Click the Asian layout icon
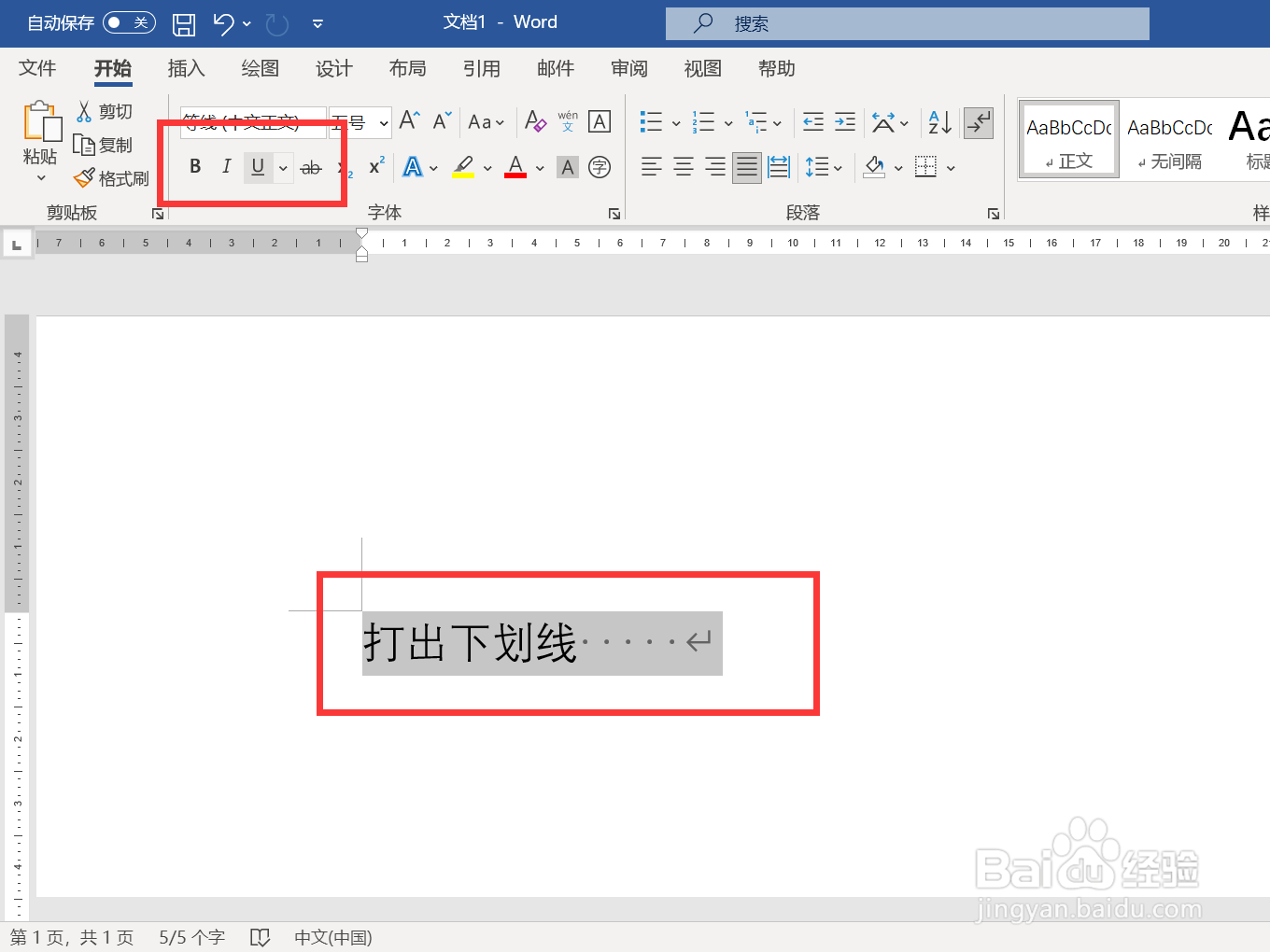Screen dimensions: 1270x952 (x=883, y=122)
